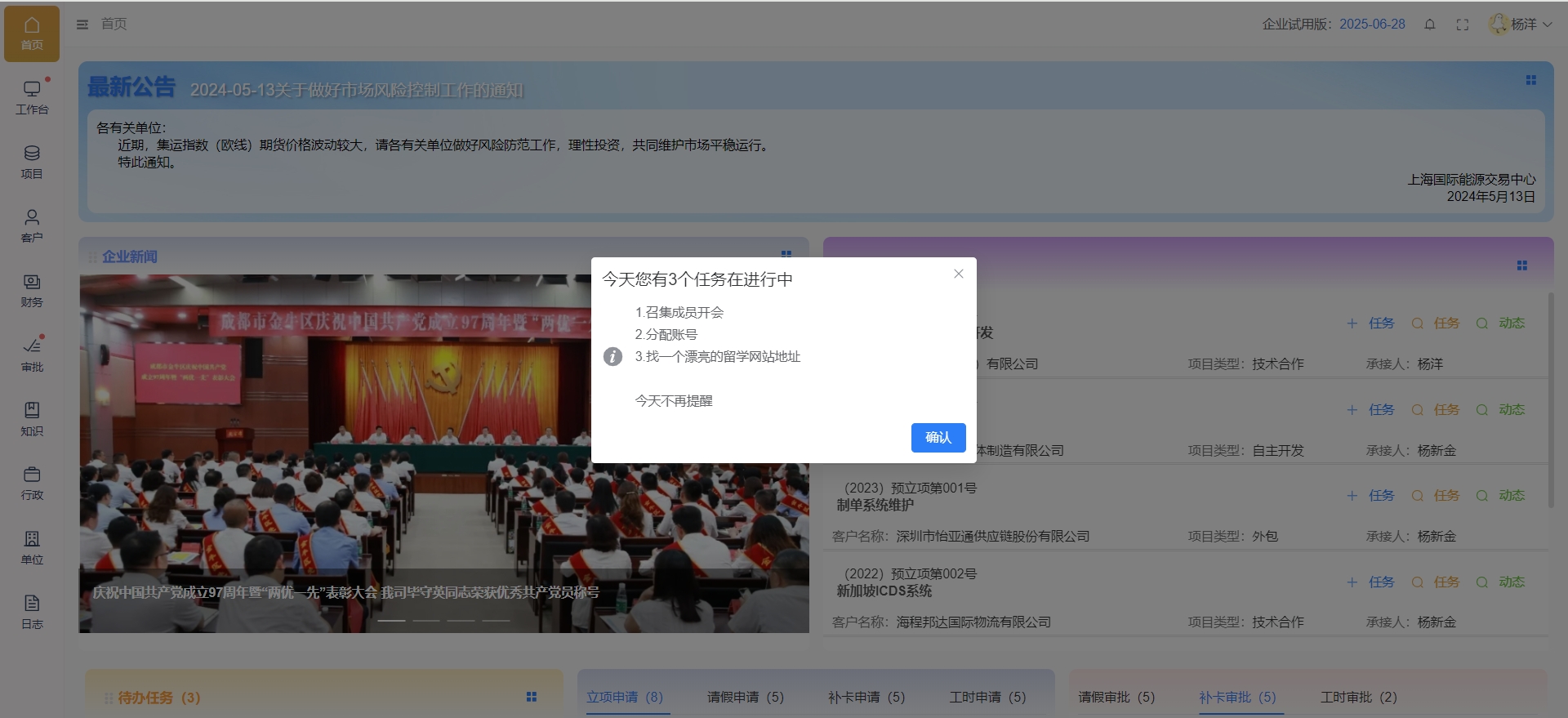View 动态 for 新加坡ICDS系统 project
The width and height of the screenshot is (1568, 718).
click(x=1501, y=582)
